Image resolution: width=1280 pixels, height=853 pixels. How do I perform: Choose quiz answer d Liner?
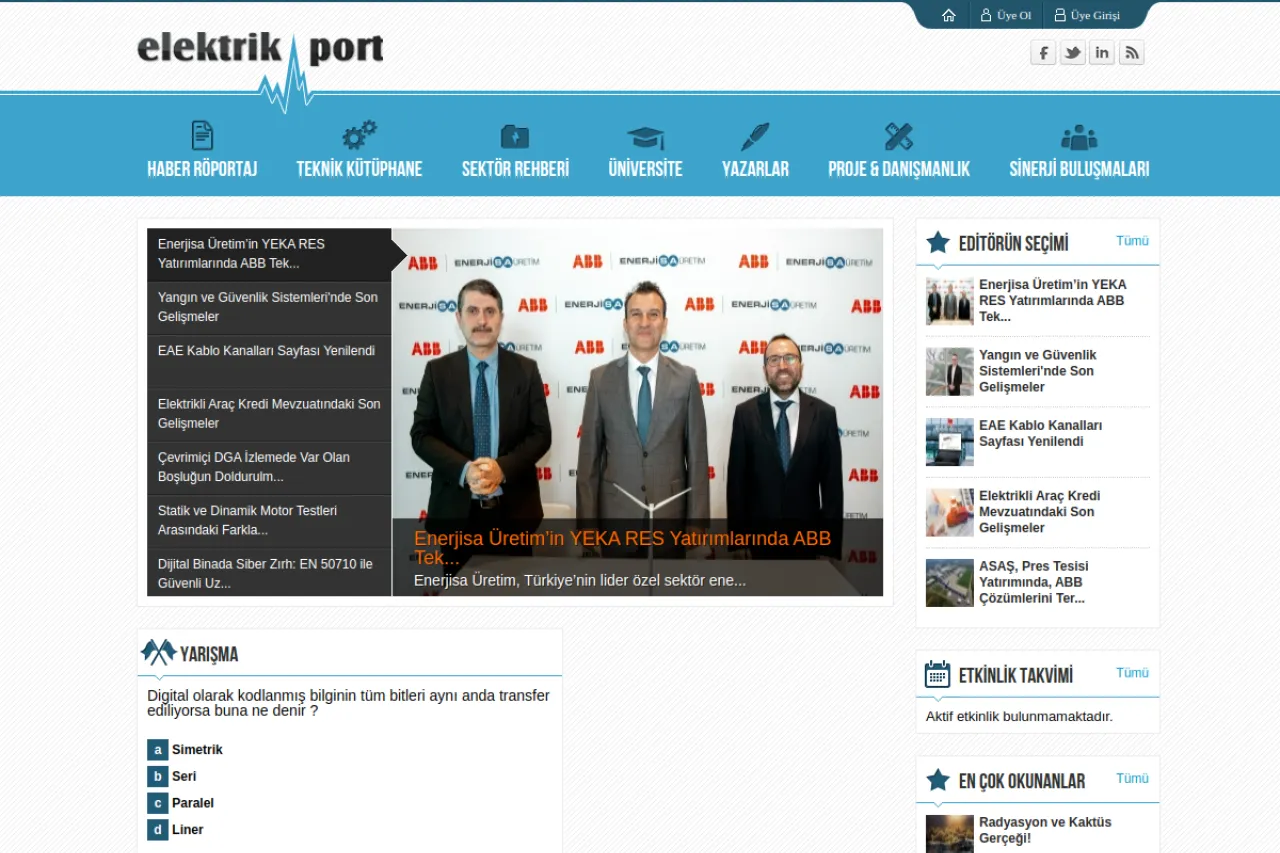pos(176,830)
